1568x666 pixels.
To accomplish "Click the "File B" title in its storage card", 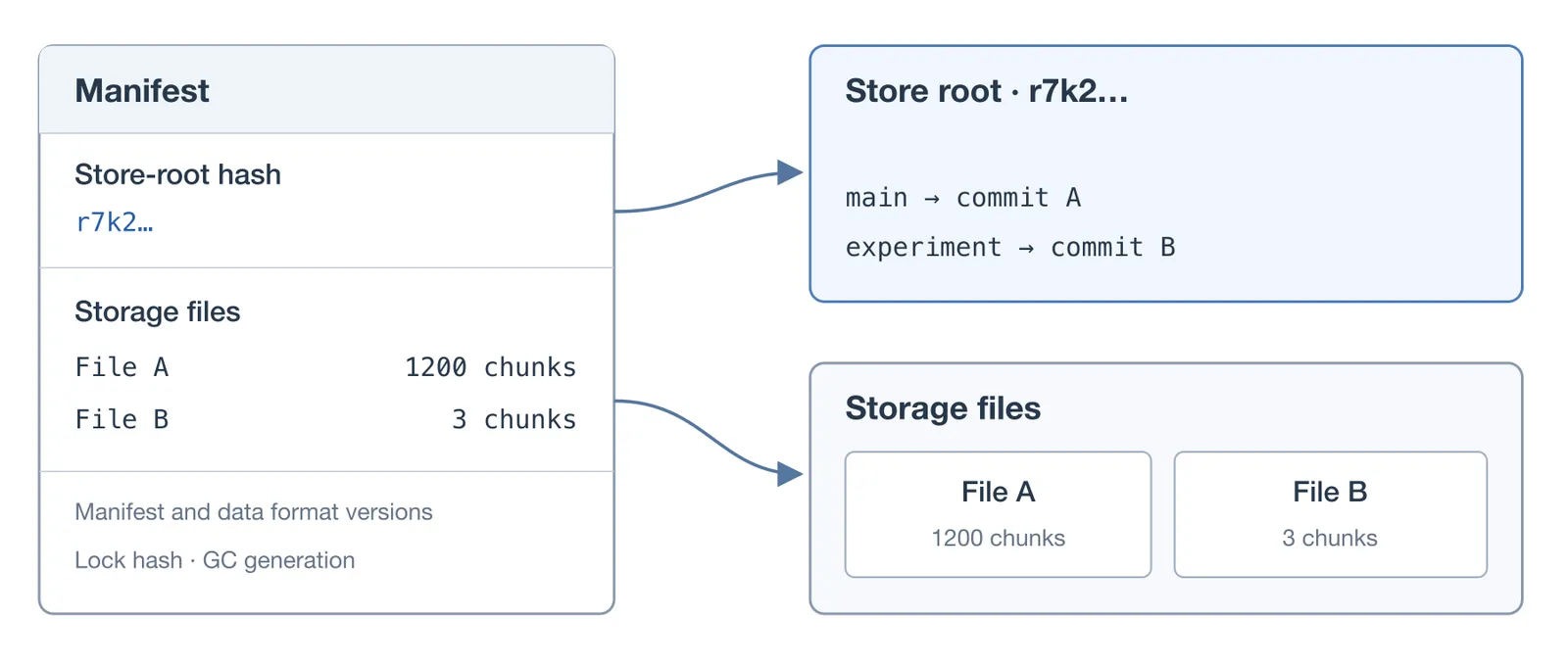I will tap(1330, 492).
